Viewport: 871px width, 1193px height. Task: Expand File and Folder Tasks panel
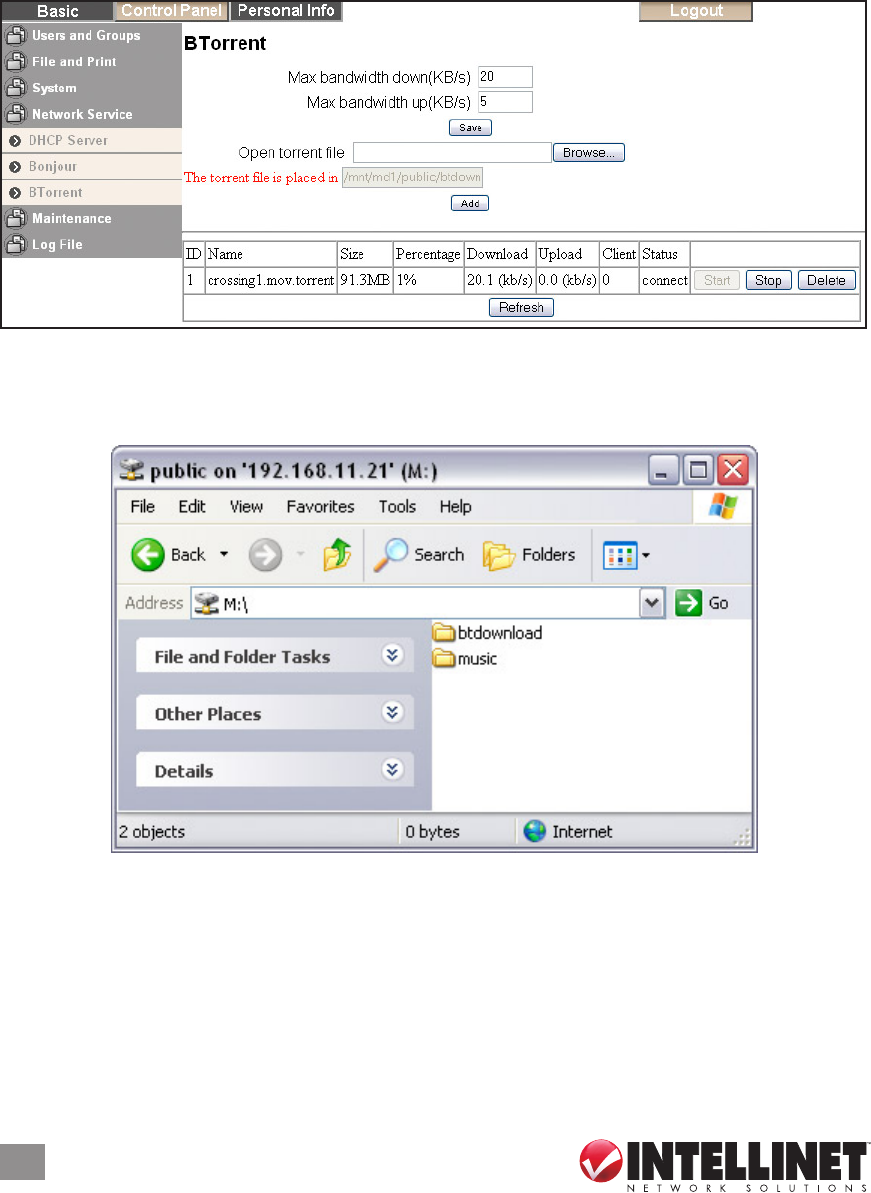[392, 655]
